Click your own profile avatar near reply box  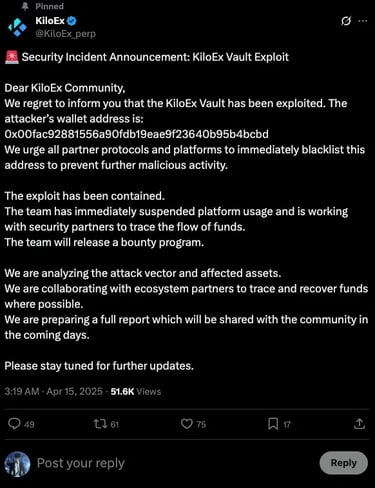17,464
